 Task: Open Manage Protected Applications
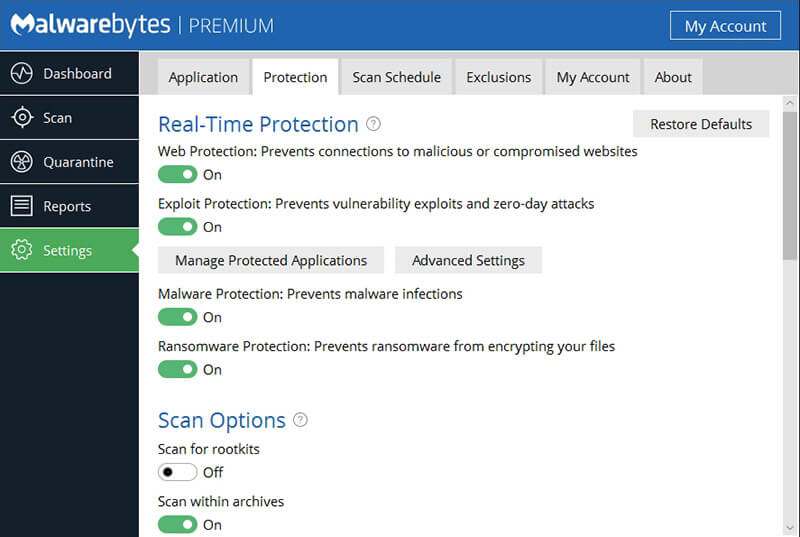pyautogui.click(x=271, y=260)
